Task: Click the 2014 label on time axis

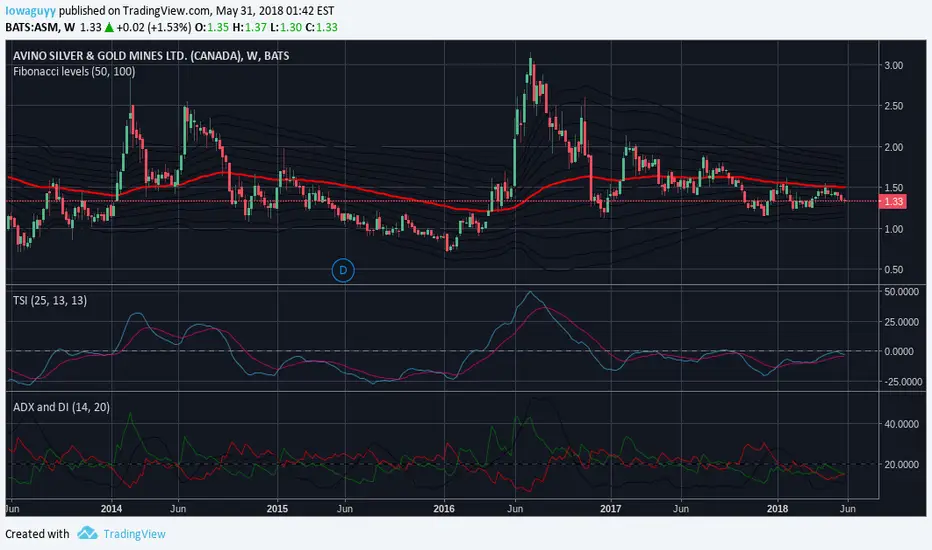Action: tap(111, 508)
